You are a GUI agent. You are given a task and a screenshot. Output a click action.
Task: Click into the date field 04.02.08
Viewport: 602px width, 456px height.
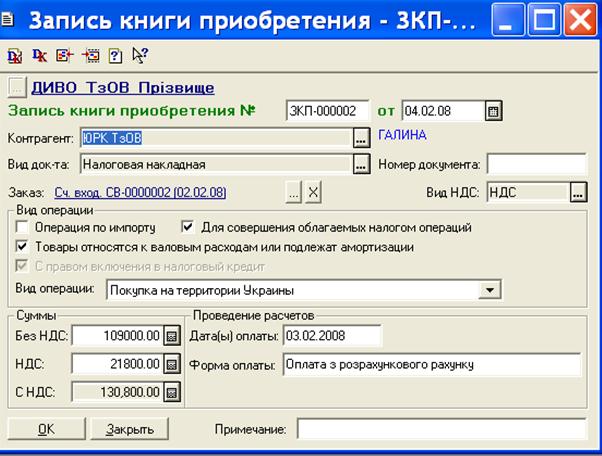[443, 111]
